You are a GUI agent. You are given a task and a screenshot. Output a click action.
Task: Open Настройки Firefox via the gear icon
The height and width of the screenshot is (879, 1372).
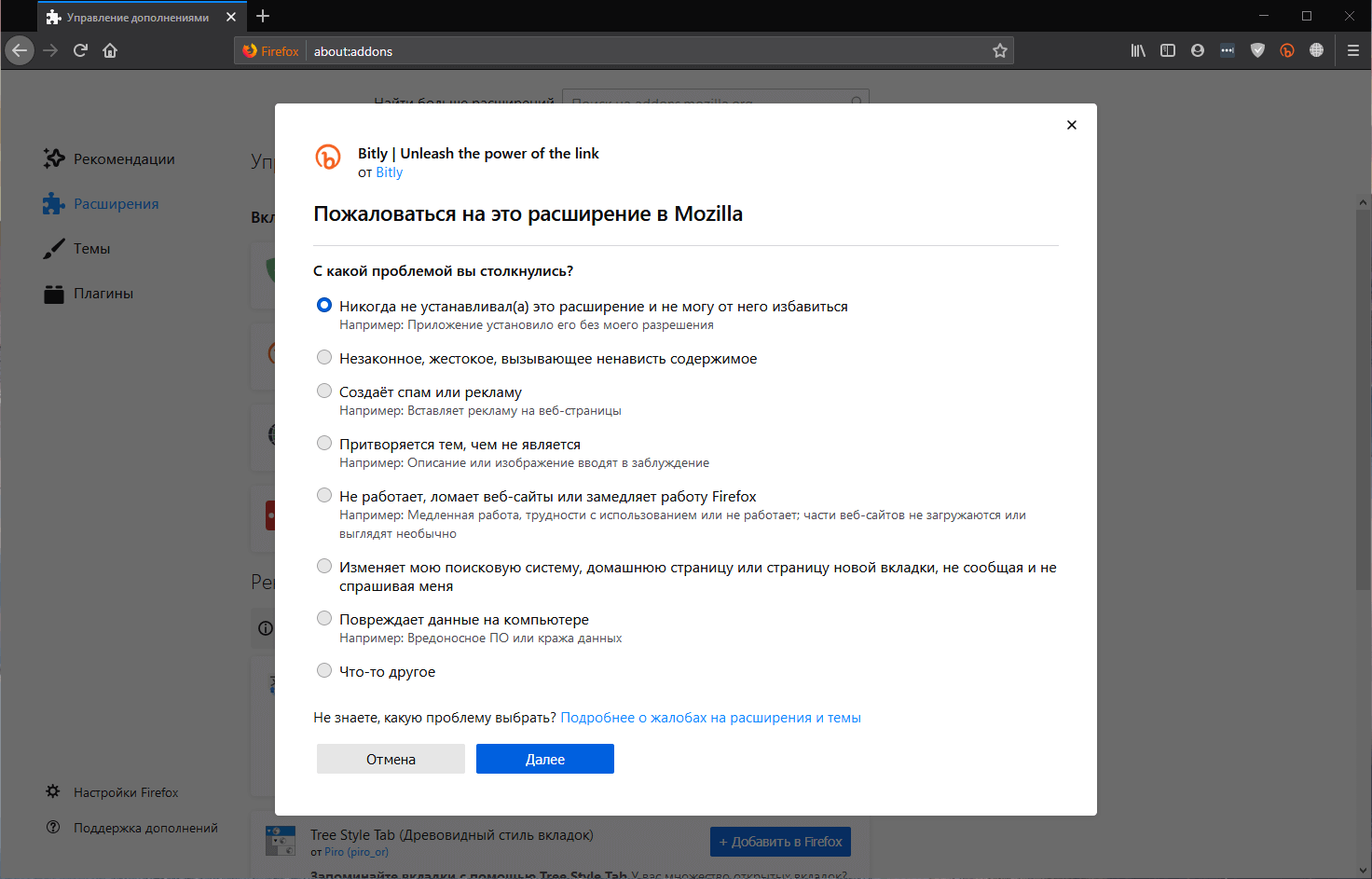126,791
